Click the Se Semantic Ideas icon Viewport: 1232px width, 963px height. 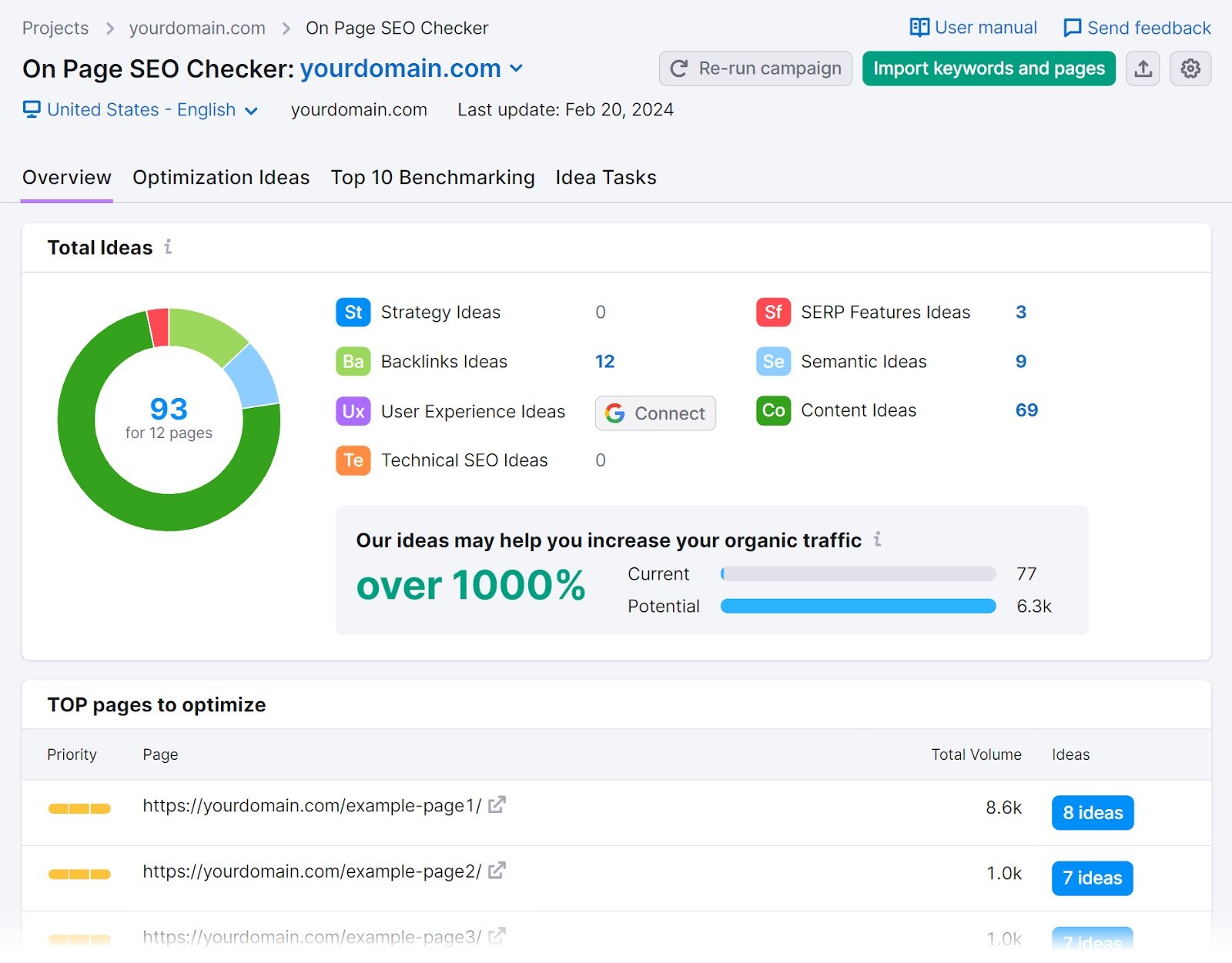click(773, 361)
